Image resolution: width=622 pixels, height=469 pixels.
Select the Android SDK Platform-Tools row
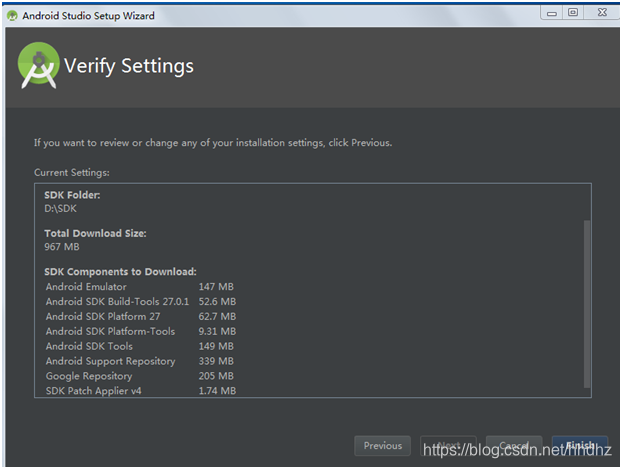pyautogui.click(x=140, y=331)
